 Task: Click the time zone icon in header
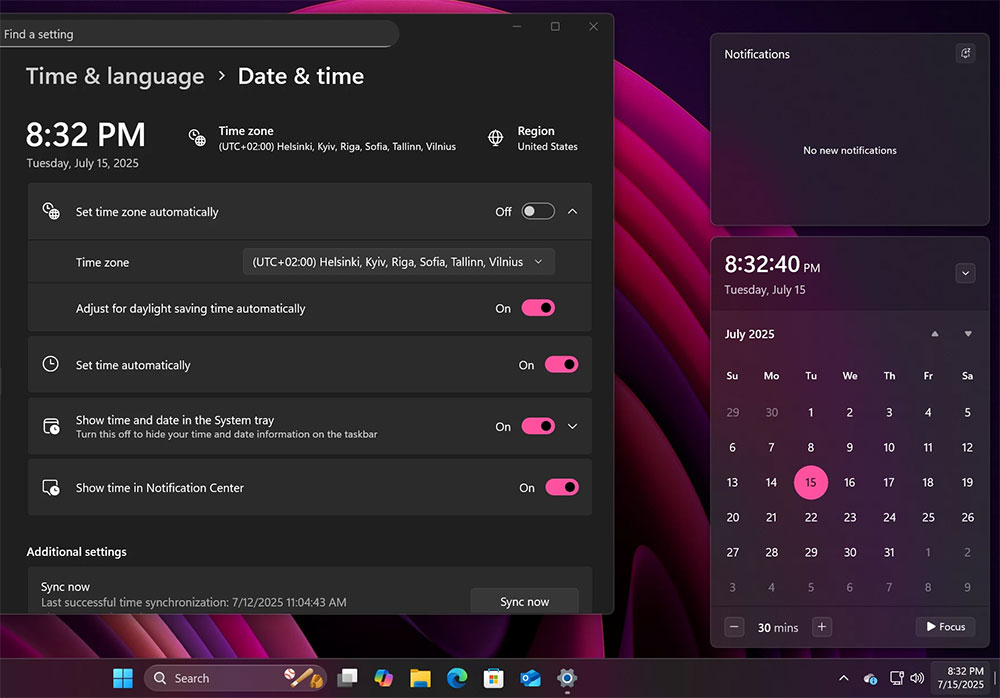[x=197, y=137]
